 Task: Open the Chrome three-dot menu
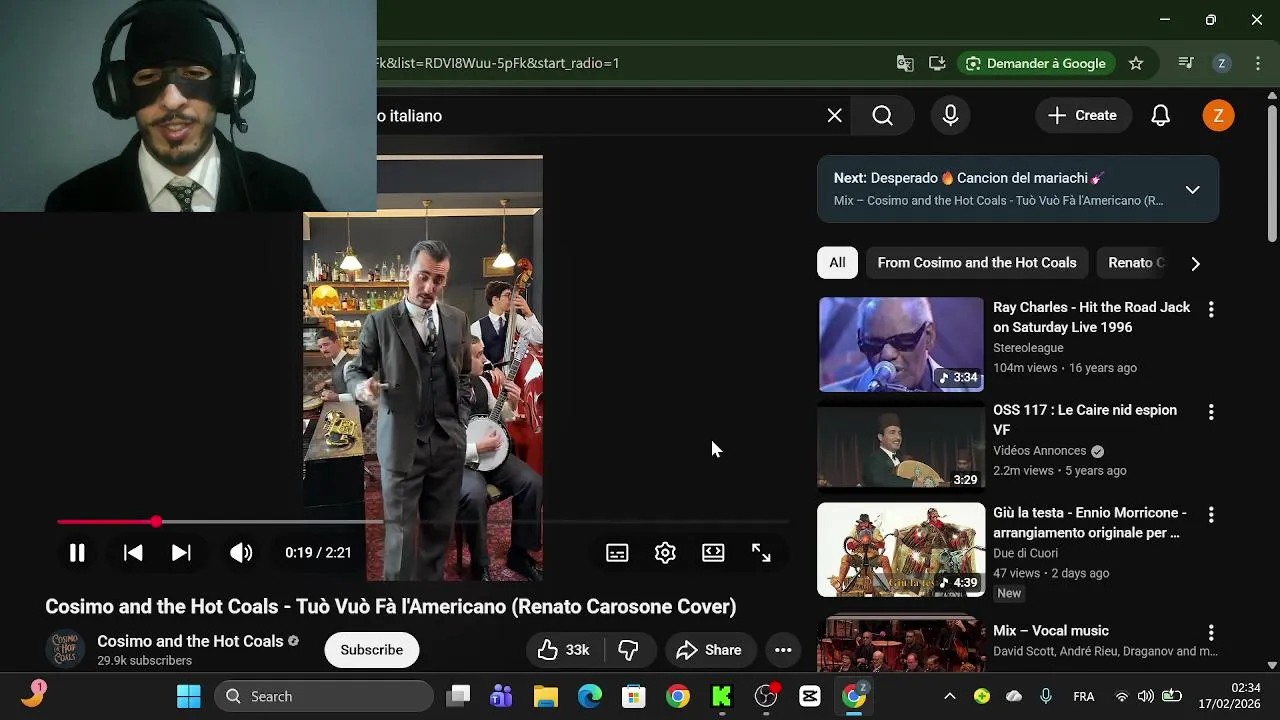[1257, 63]
